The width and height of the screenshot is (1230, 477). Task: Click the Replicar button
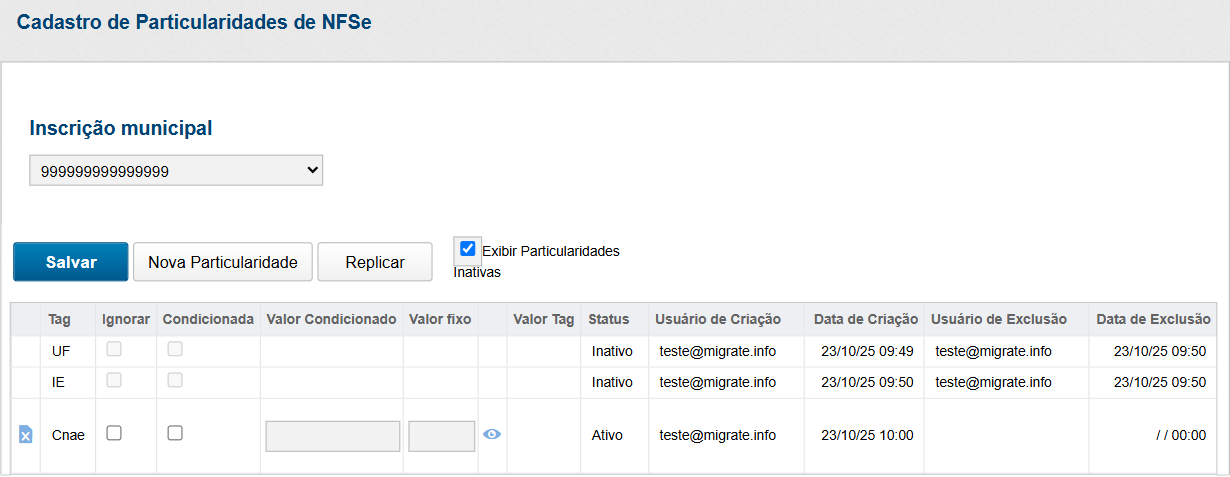[374, 262]
